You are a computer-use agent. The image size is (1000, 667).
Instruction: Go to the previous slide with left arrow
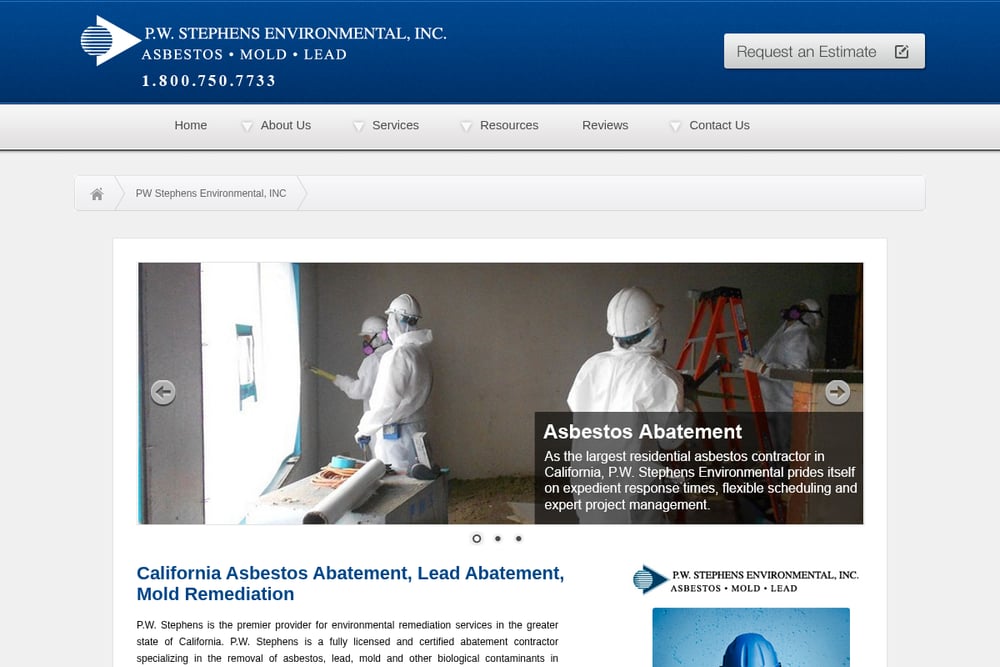tap(163, 392)
